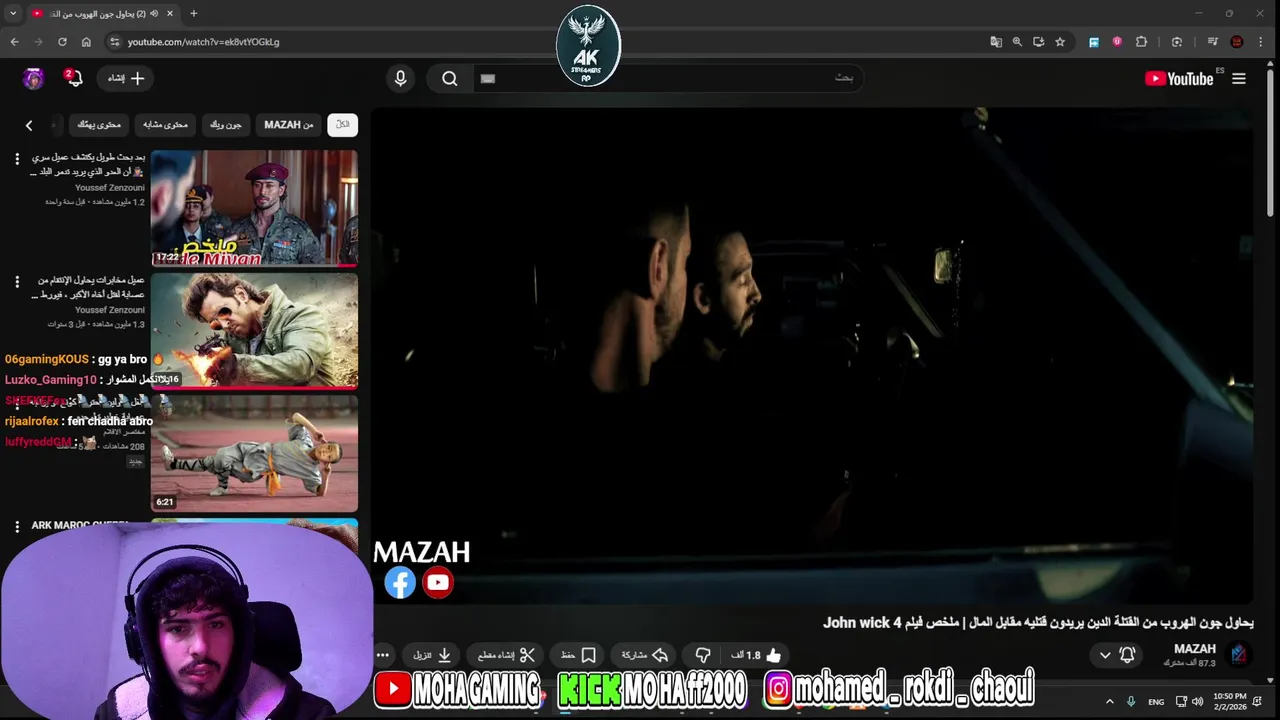This screenshot has height=720, width=1280.
Task: Open the Hrithik action movie thumbnail
Action: [254, 330]
